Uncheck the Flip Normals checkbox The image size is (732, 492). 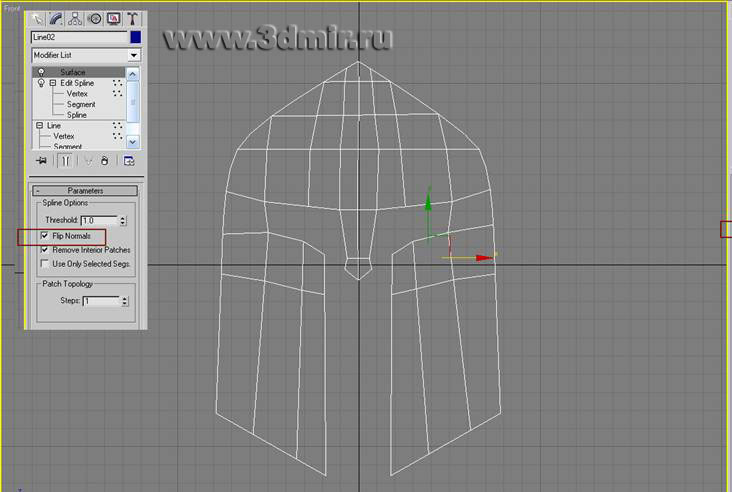44,236
